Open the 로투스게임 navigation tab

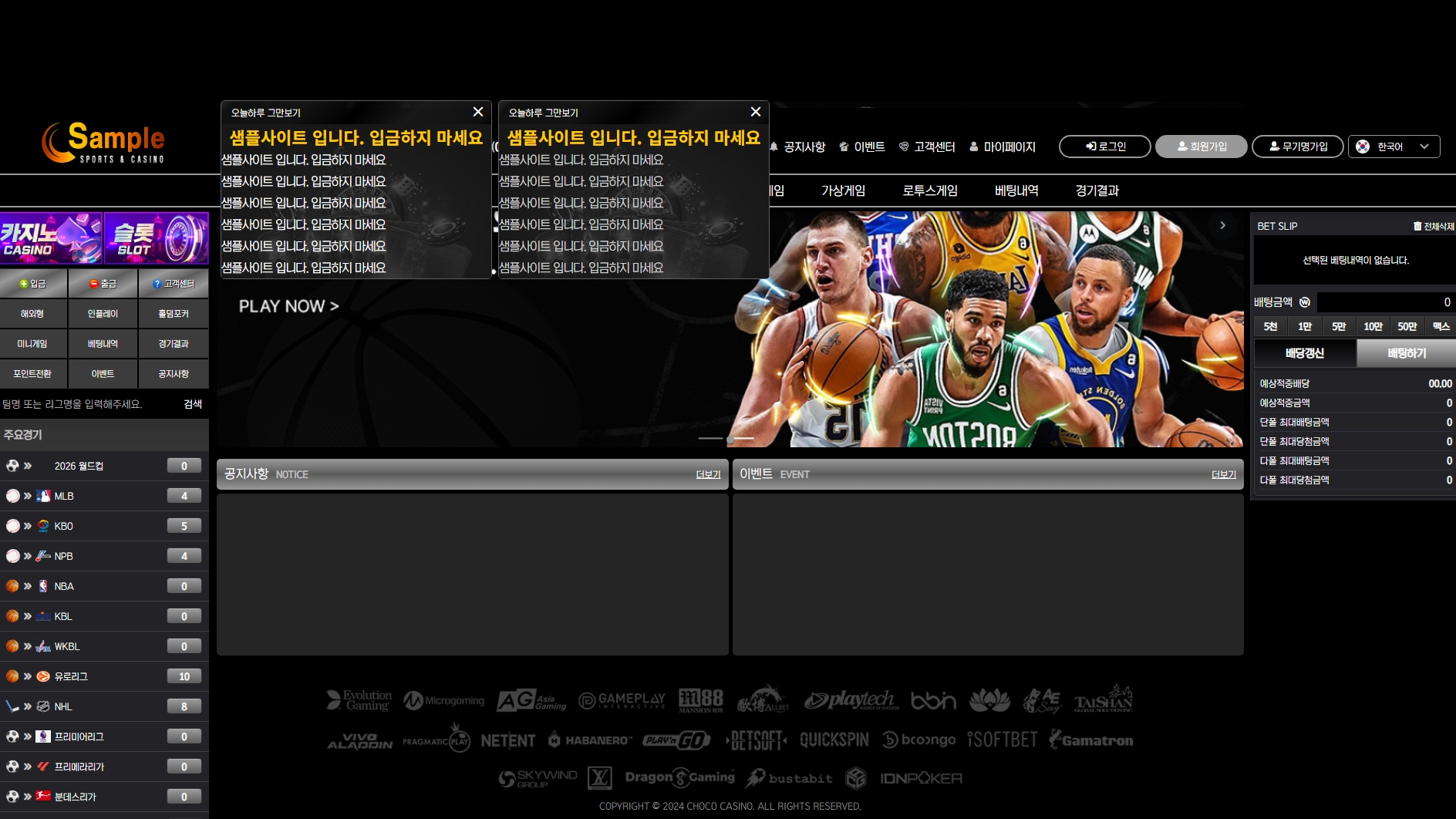pyautogui.click(x=930, y=190)
